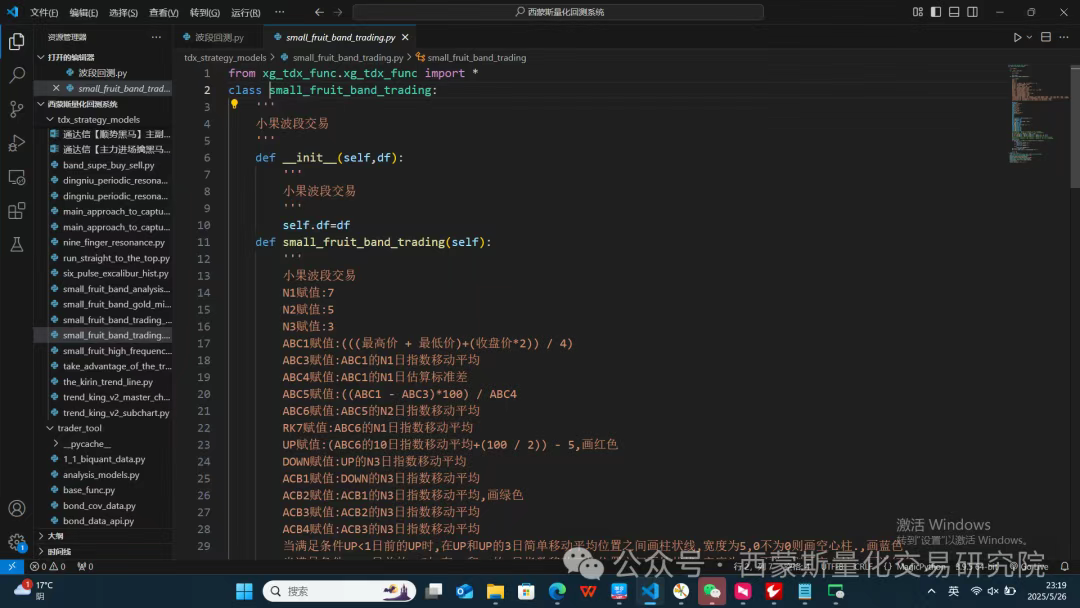The height and width of the screenshot is (608, 1080).
Task: Click the remote window indicator in status bar
Action: 12,567
